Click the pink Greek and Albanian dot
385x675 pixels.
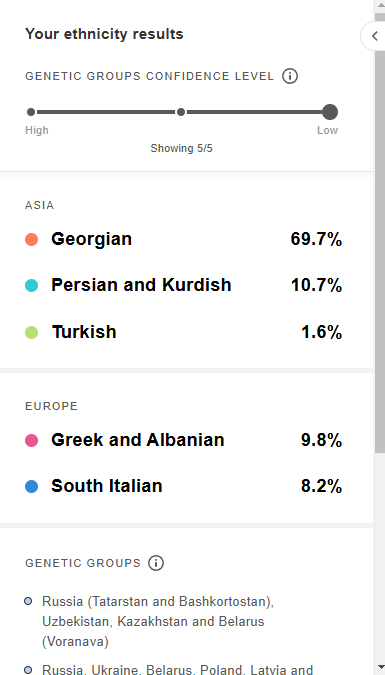[31, 440]
